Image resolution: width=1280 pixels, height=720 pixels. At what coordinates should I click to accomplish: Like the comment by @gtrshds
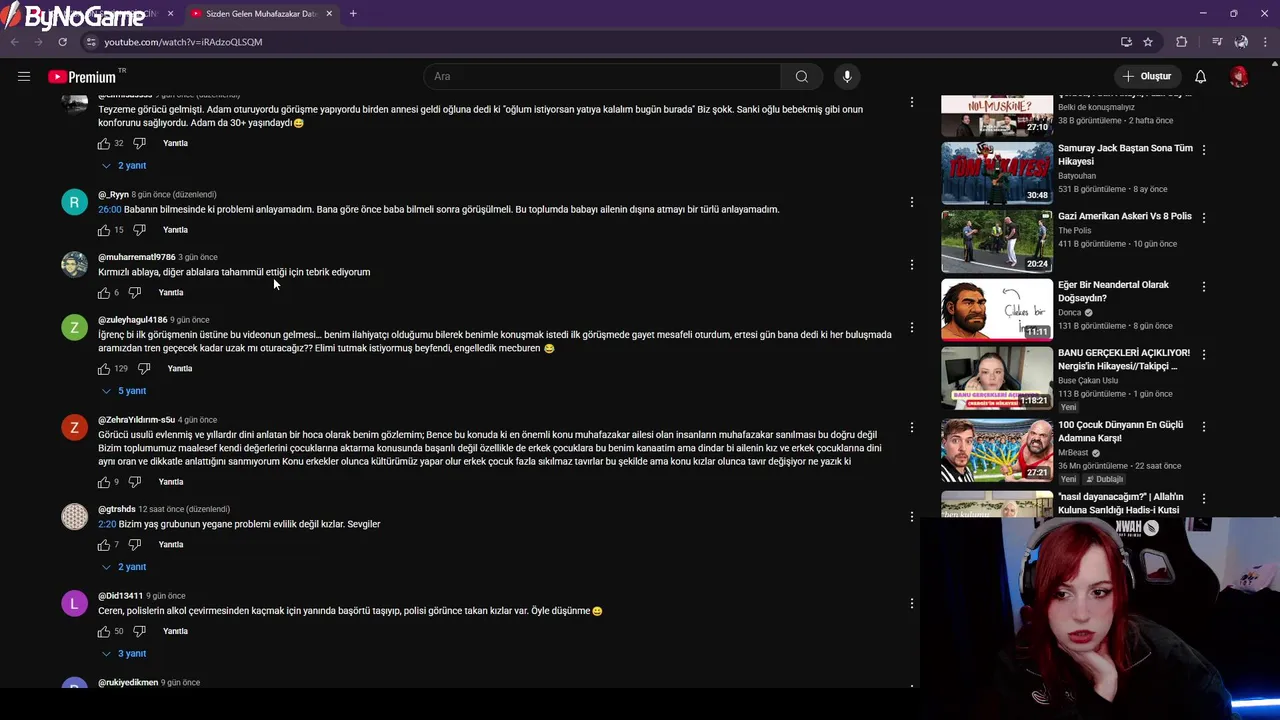coord(104,545)
